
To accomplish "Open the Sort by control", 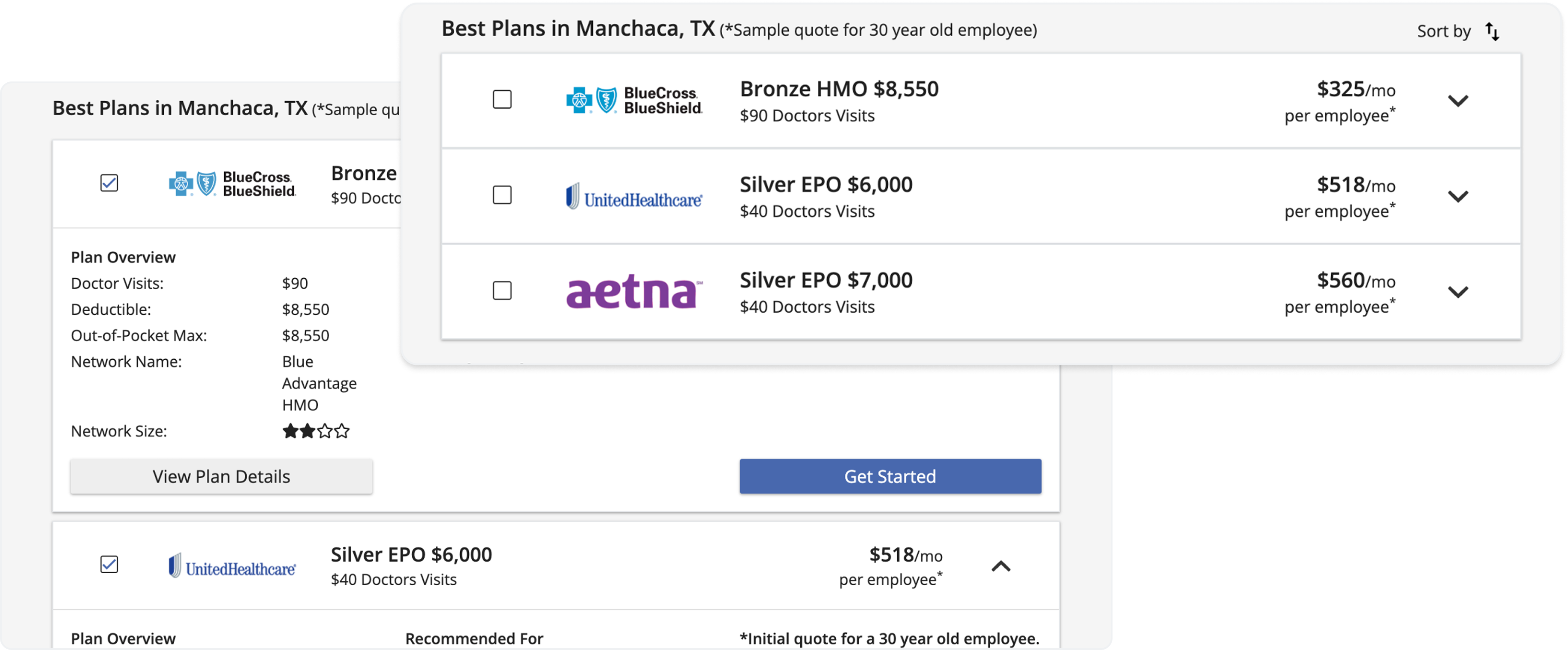I will point(1444,32).
